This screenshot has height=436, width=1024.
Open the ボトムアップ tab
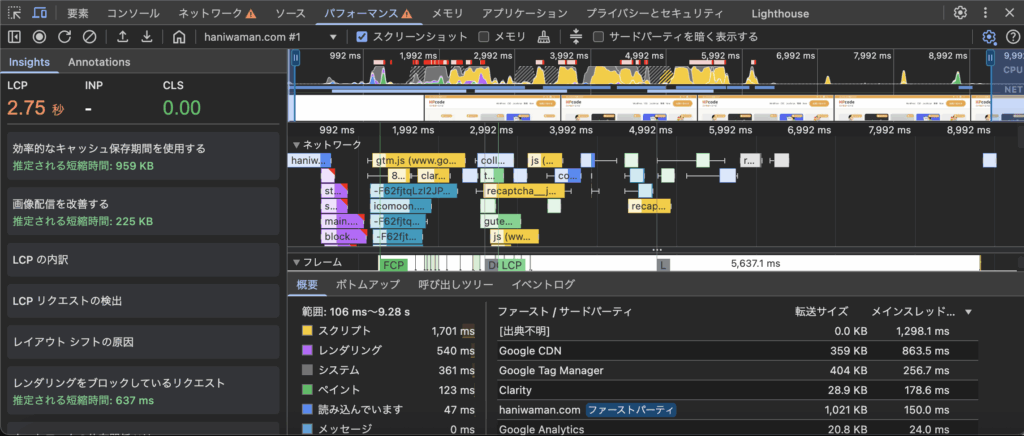(x=367, y=285)
